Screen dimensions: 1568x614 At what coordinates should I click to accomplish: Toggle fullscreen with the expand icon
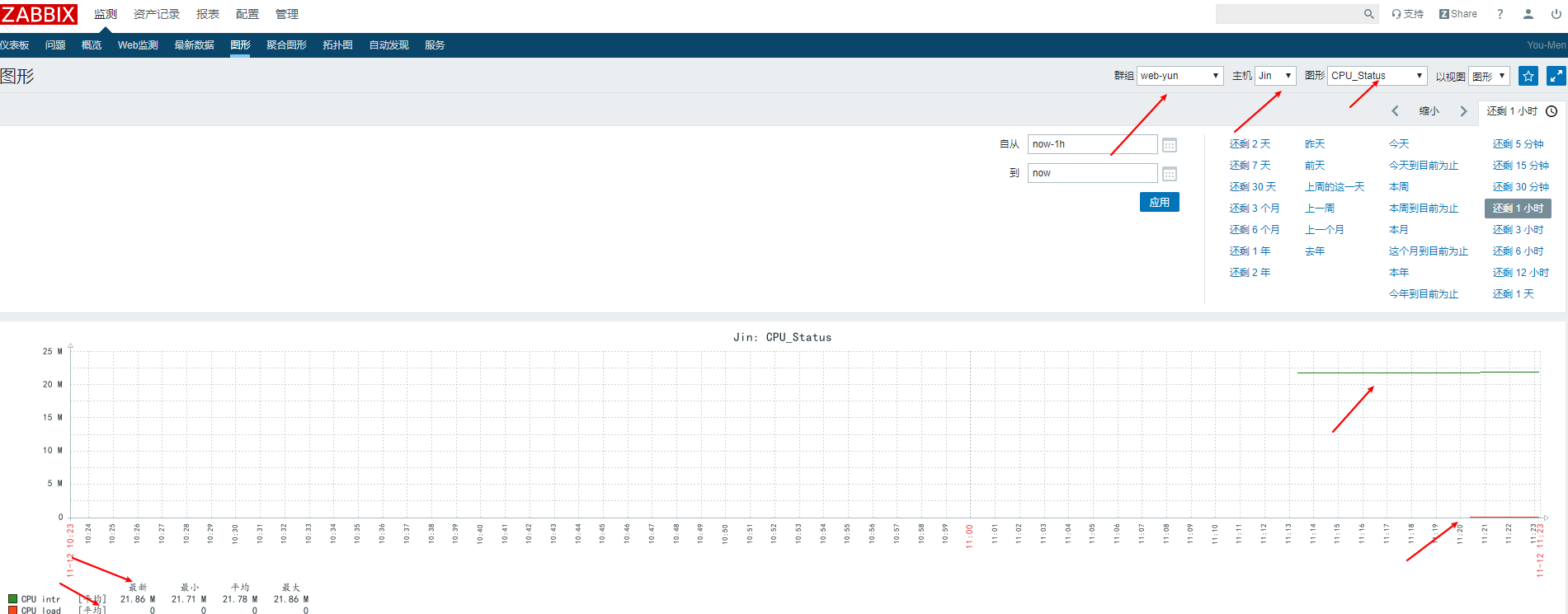(x=1556, y=76)
